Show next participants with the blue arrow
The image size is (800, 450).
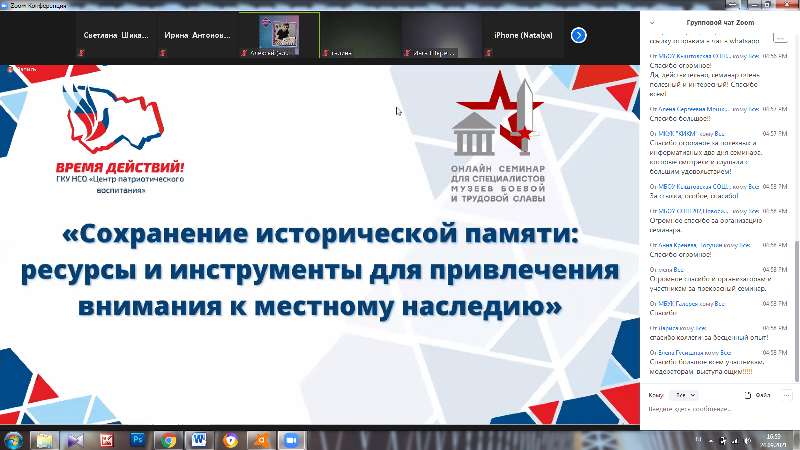pos(578,35)
